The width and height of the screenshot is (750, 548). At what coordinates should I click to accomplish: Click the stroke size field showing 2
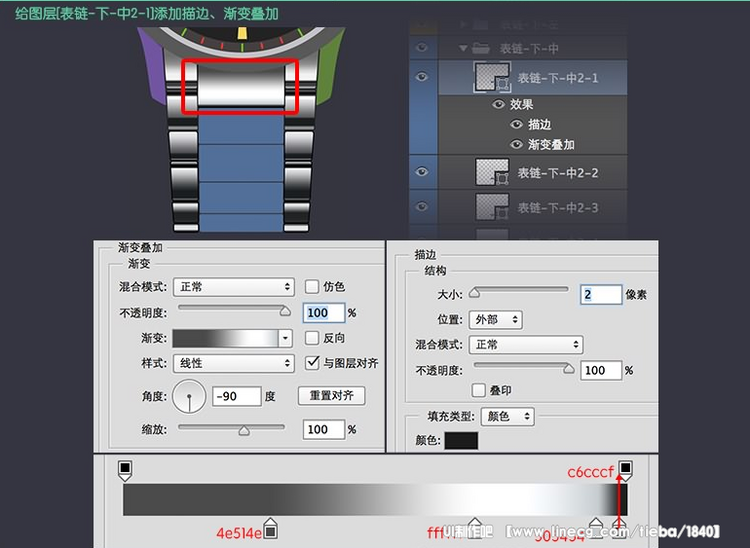tap(601, 295)
